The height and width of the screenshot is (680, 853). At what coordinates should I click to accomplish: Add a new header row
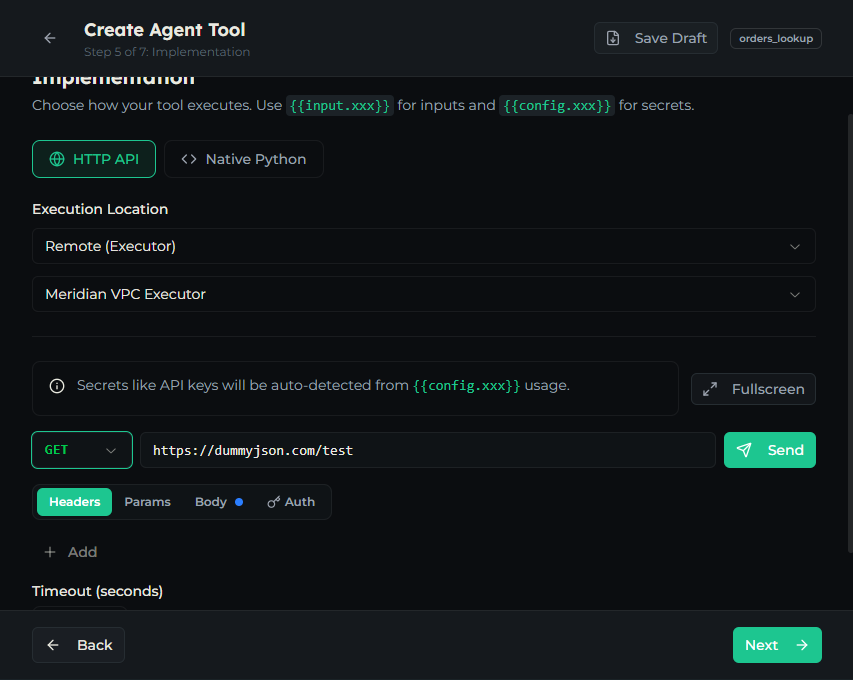(71, 552)
